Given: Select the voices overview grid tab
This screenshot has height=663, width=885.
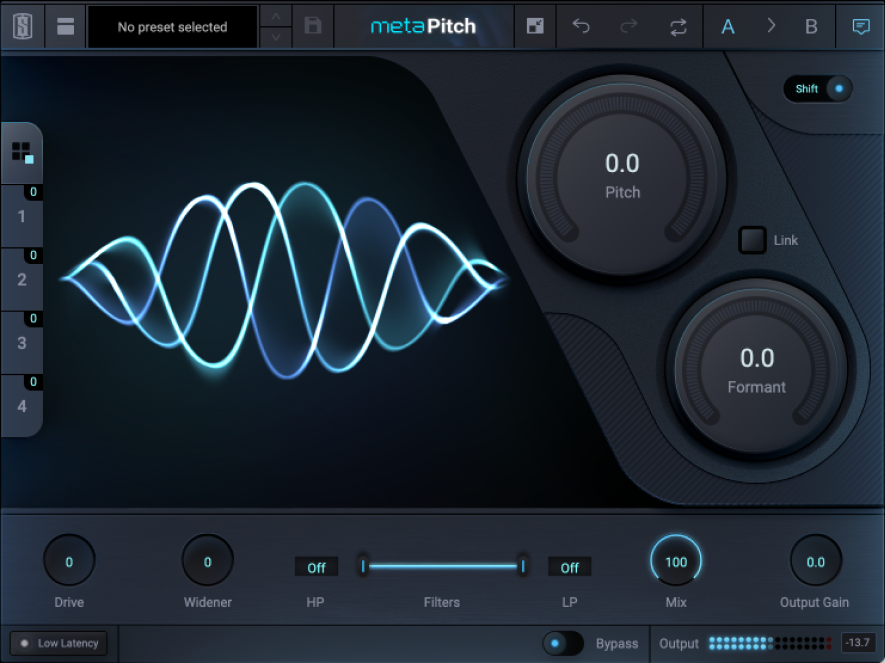Looking at the screenshot, I should coord(23,153).
